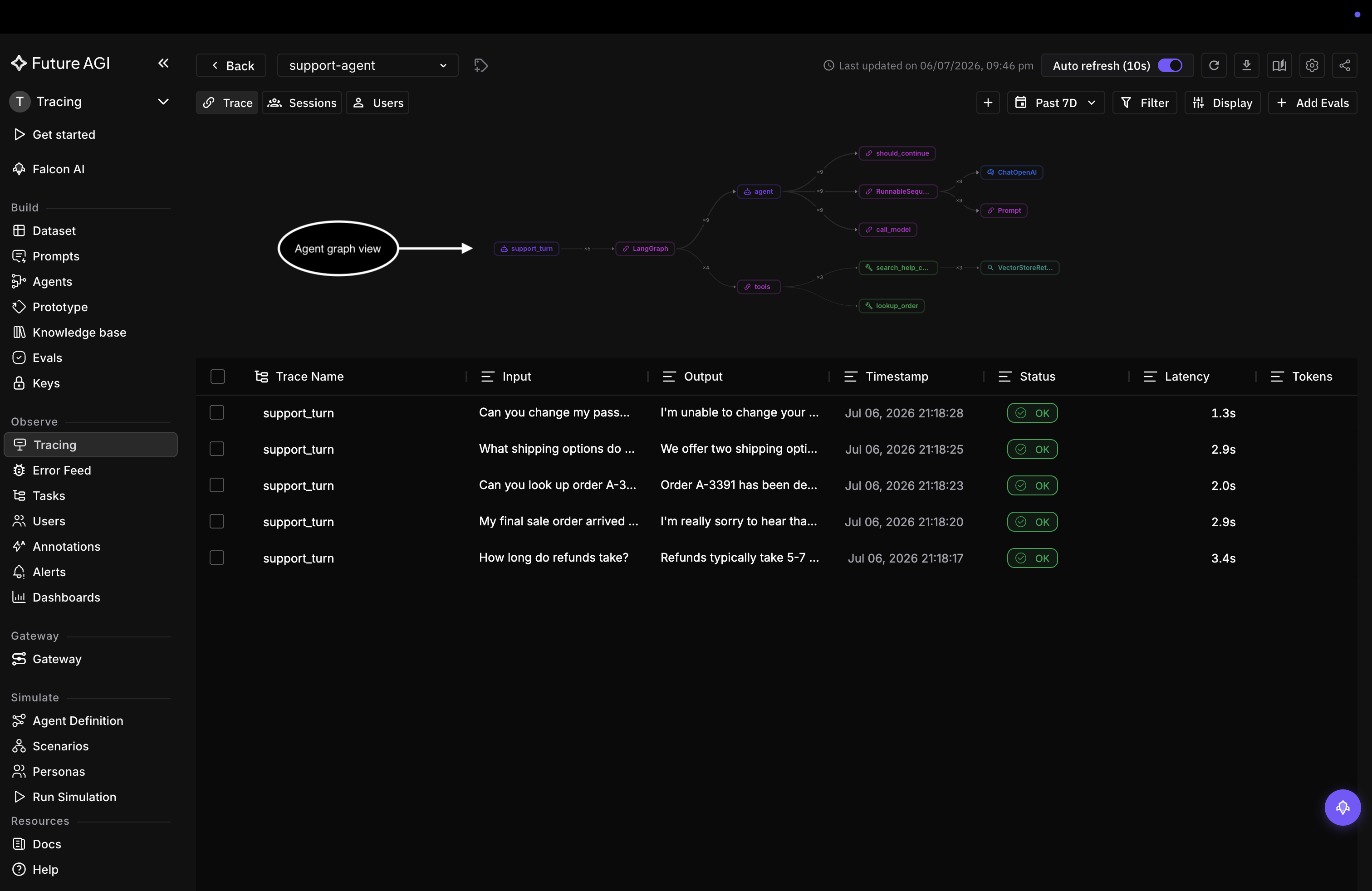Viewport: 1372px width, 891px height.
Task: Select the should_continue node in graph
Action: (x=897, y=153)
